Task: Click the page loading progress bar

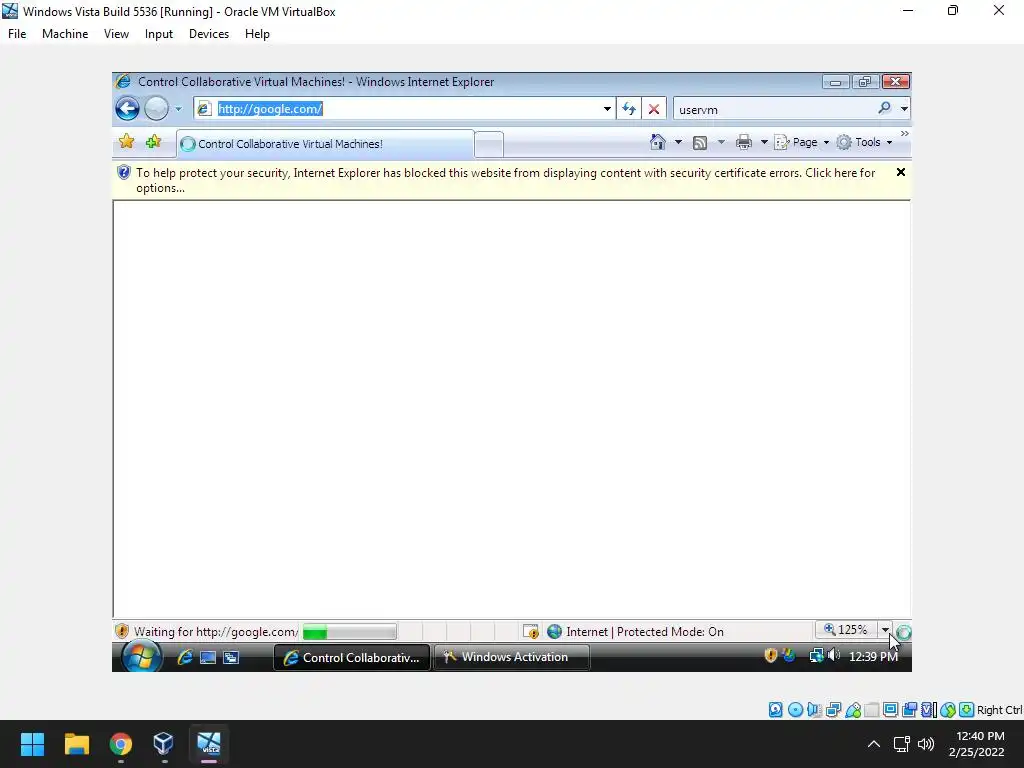Action: tap(349, 632)
